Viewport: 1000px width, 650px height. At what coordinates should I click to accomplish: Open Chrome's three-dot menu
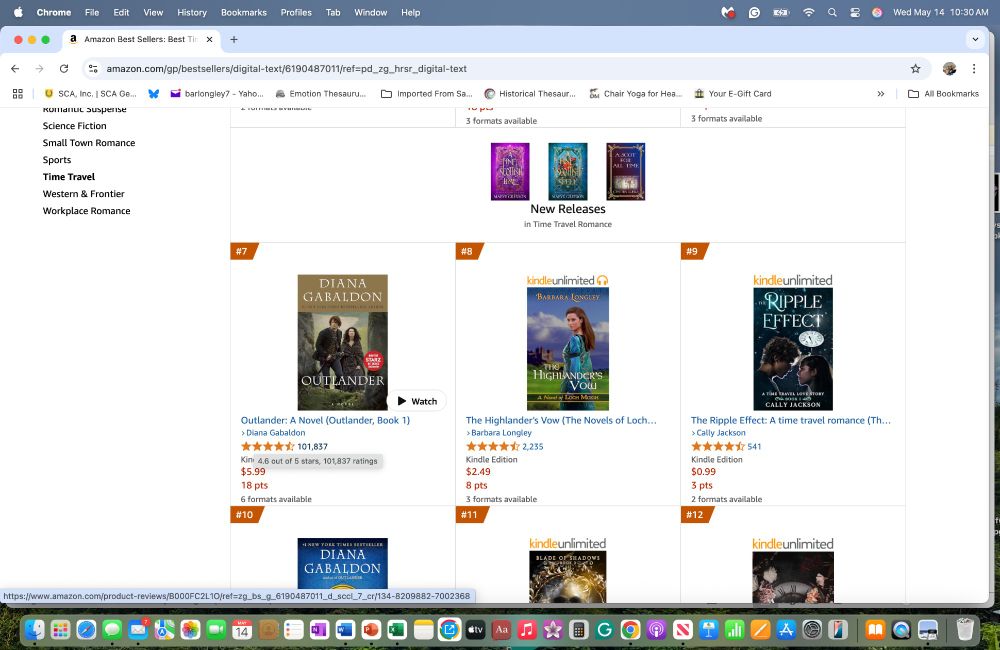(974, 68)
